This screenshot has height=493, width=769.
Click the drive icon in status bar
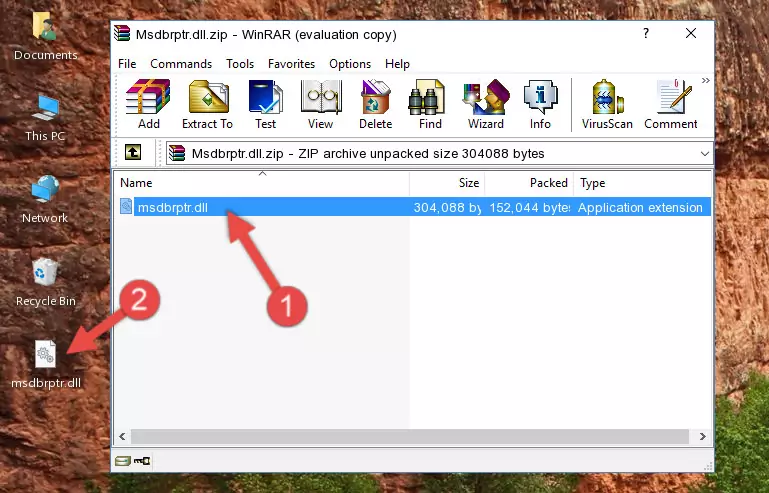pos(123,461)
